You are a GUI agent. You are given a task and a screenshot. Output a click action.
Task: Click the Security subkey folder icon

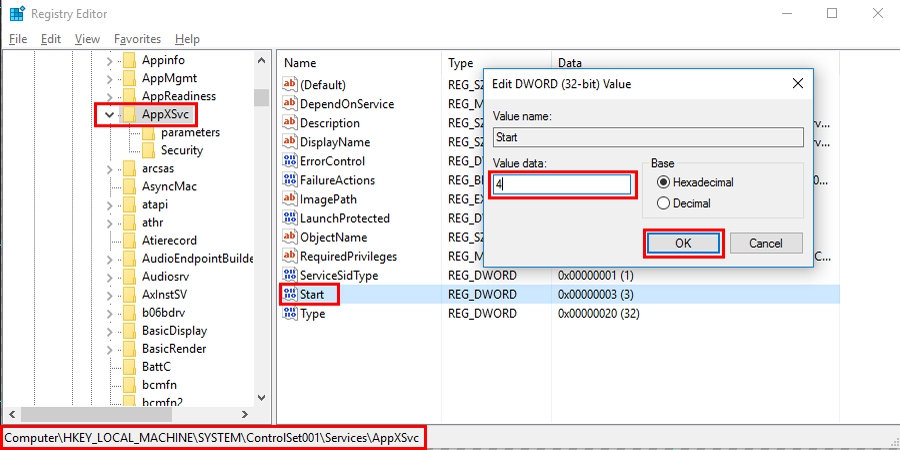149,150
